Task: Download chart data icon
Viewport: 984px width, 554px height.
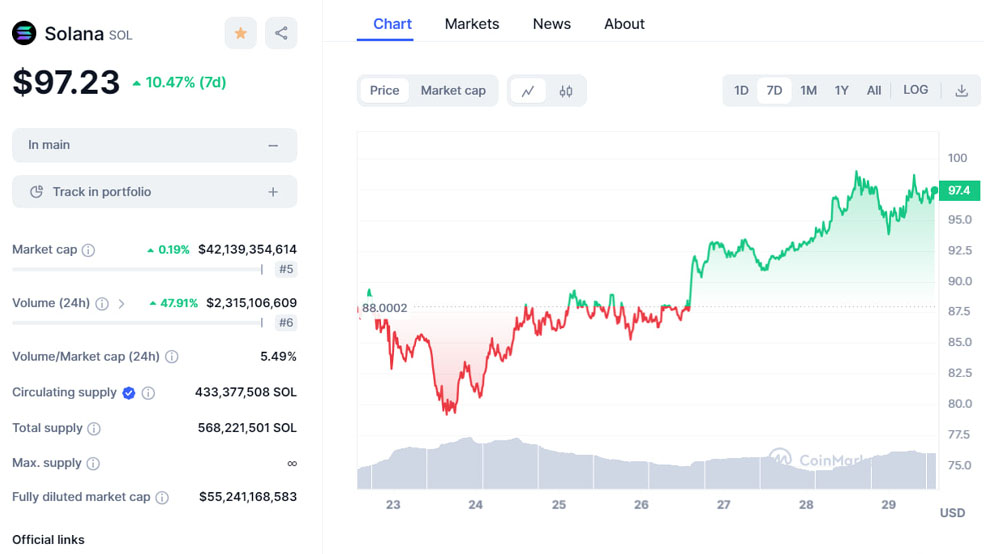Action: click(x=961, y=90)
